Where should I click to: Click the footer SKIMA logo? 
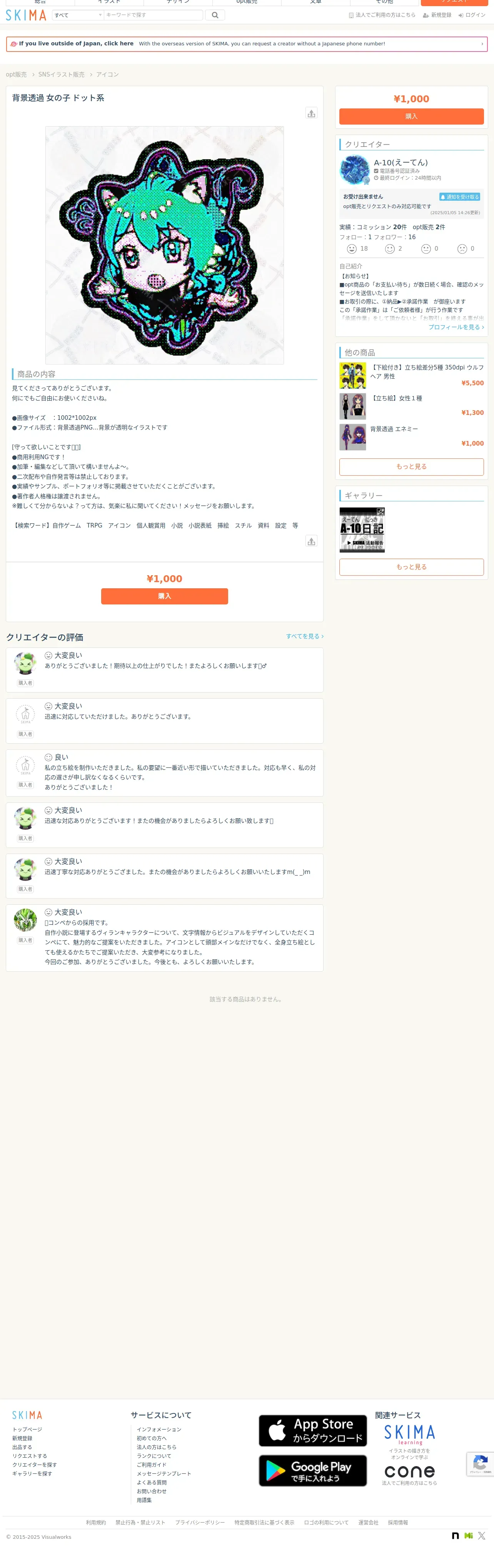tap(27, 1415)
